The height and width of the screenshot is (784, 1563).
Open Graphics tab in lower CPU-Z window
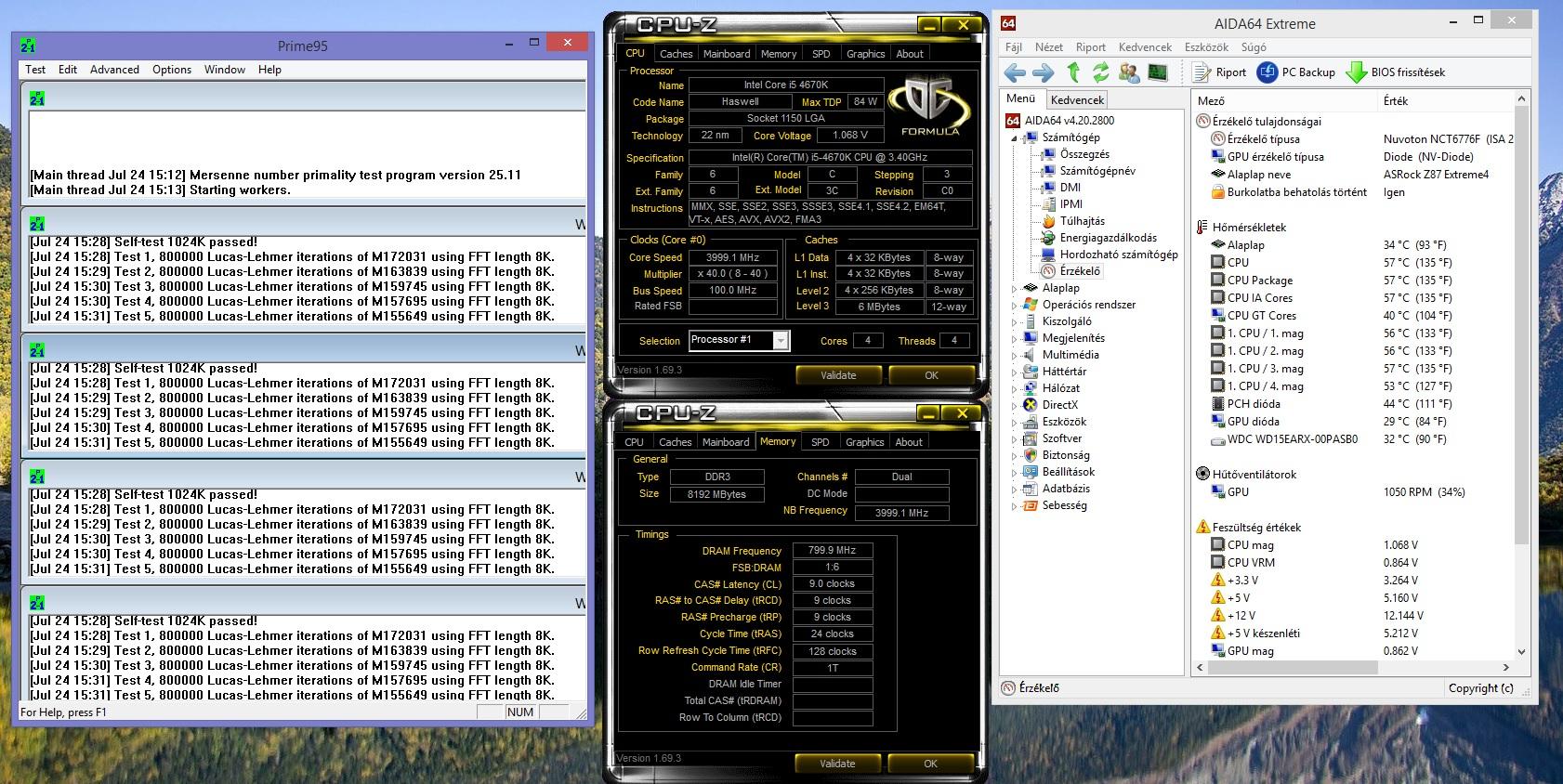(865, 442)
